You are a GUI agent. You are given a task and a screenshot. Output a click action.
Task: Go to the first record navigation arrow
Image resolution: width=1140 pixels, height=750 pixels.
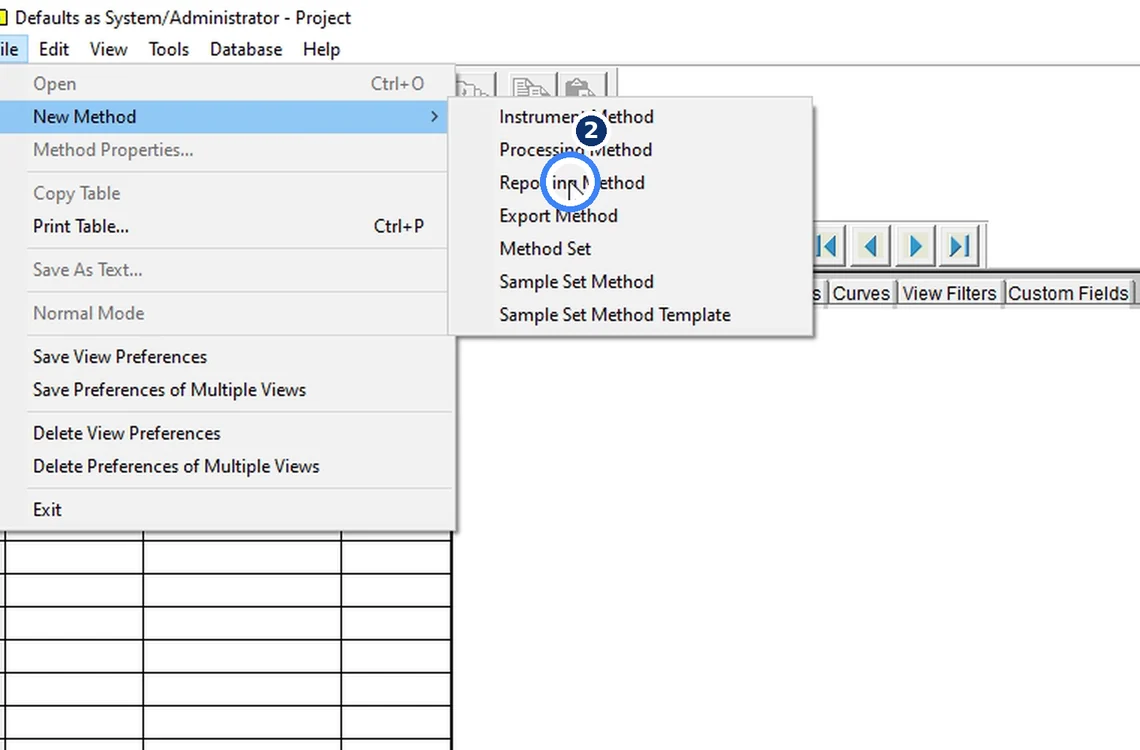[x=828, y=246]
